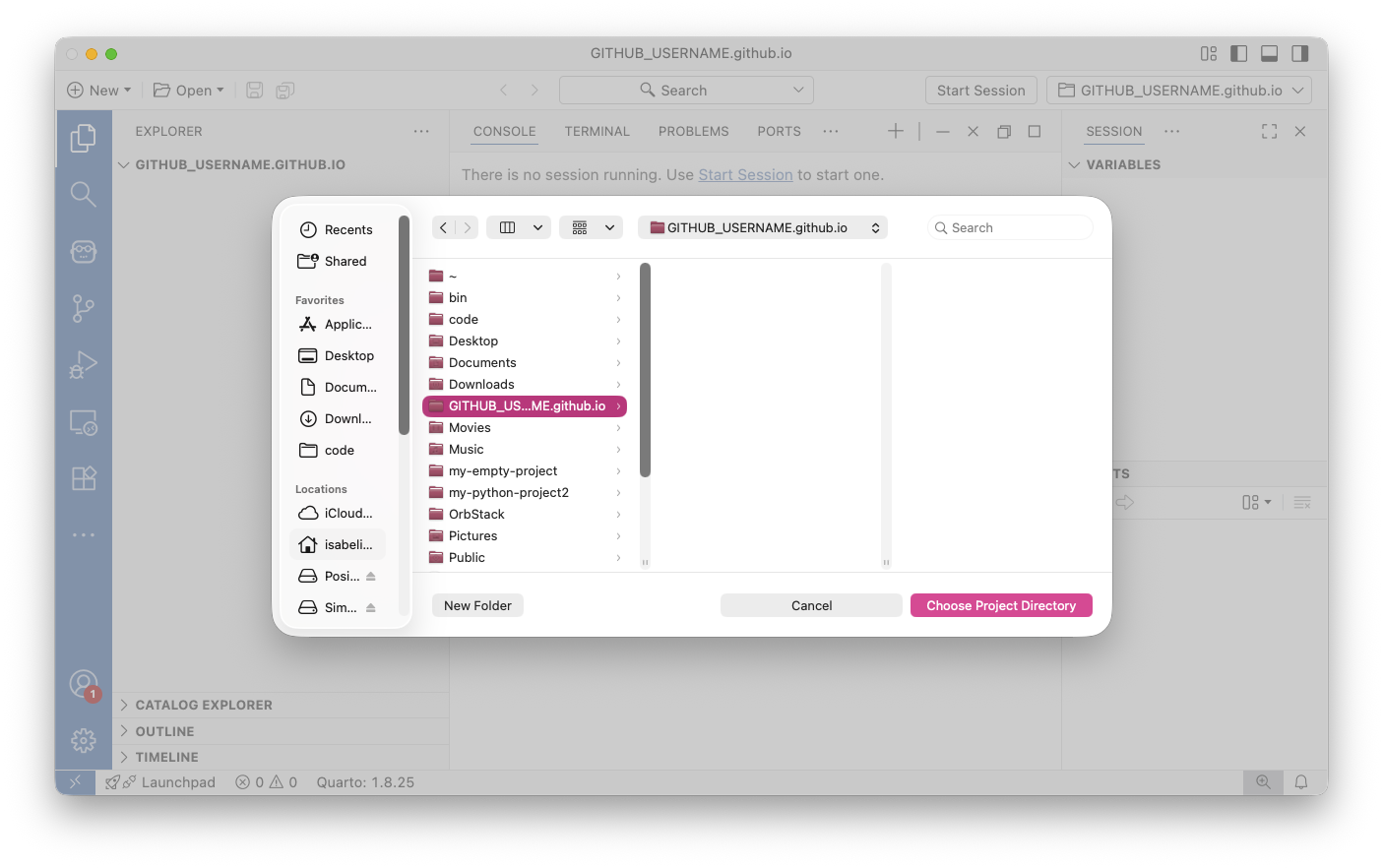
Task: Open the folder path dropdown in dialog
Action: click(x=763, y=228)
